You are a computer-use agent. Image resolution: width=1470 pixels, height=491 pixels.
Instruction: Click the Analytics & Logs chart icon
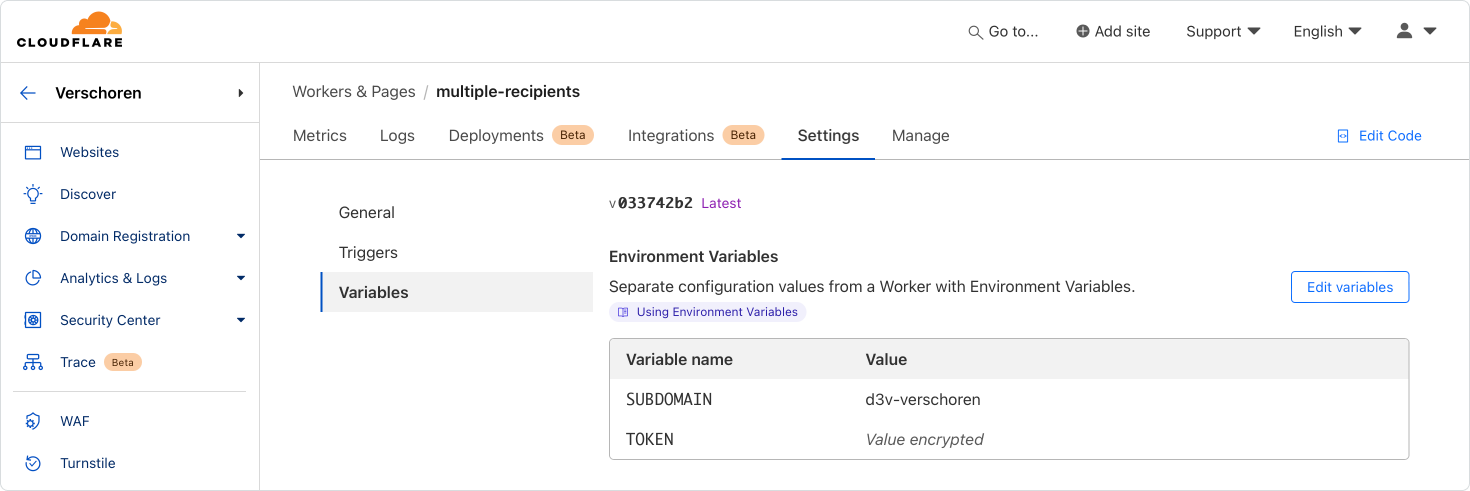pos(33,278)
